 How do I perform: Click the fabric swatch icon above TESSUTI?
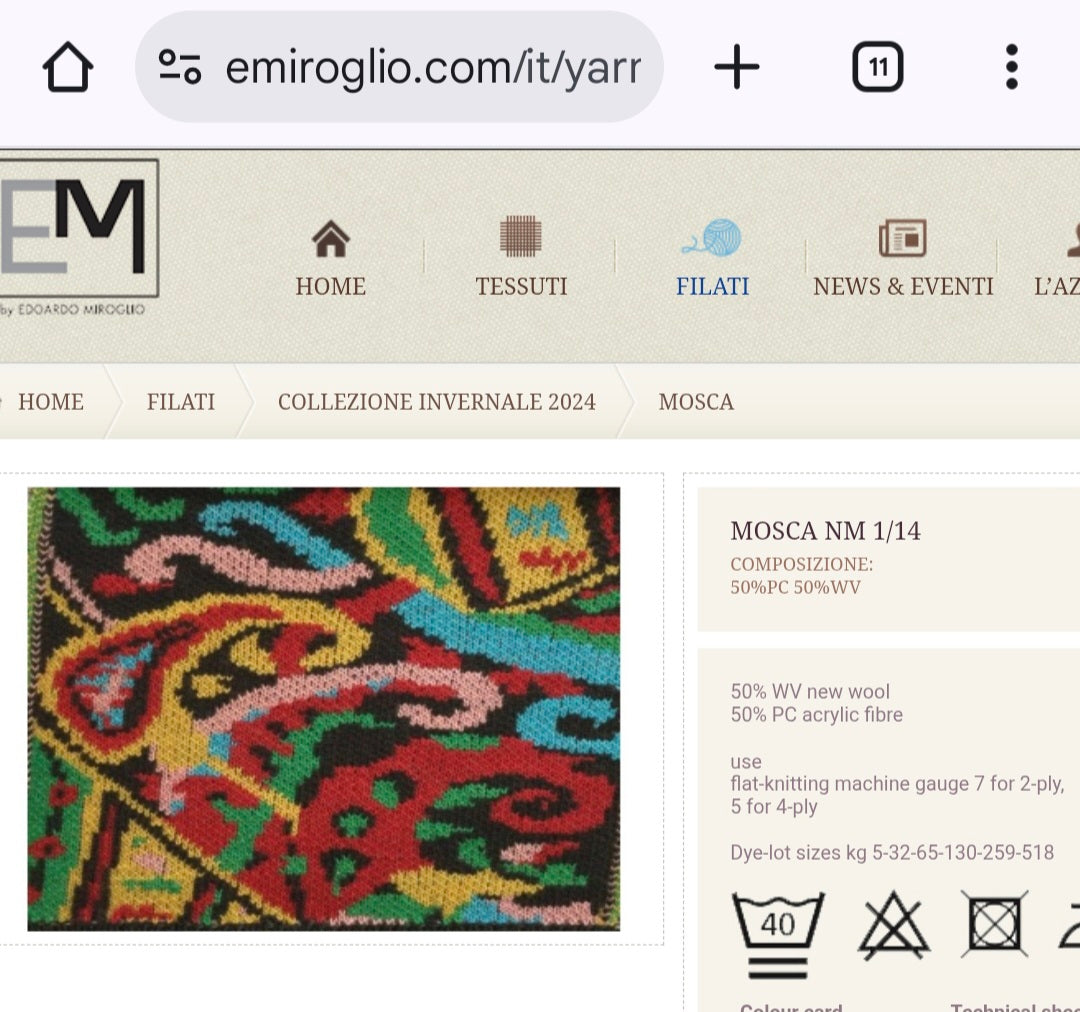coord(521,236)
